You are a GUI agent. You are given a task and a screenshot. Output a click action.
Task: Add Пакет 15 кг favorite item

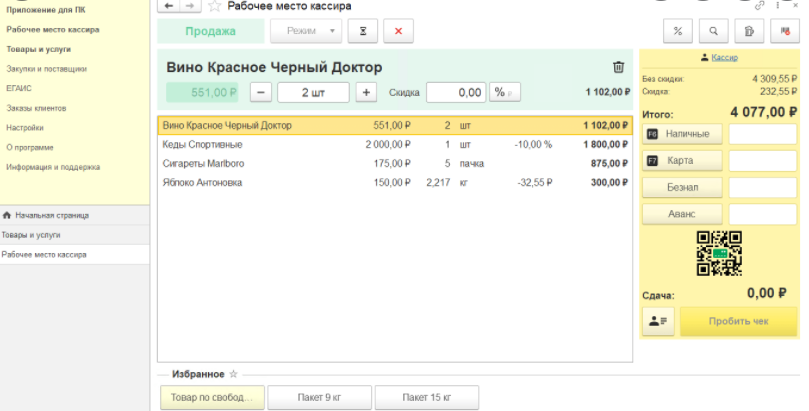click(427, 398)
